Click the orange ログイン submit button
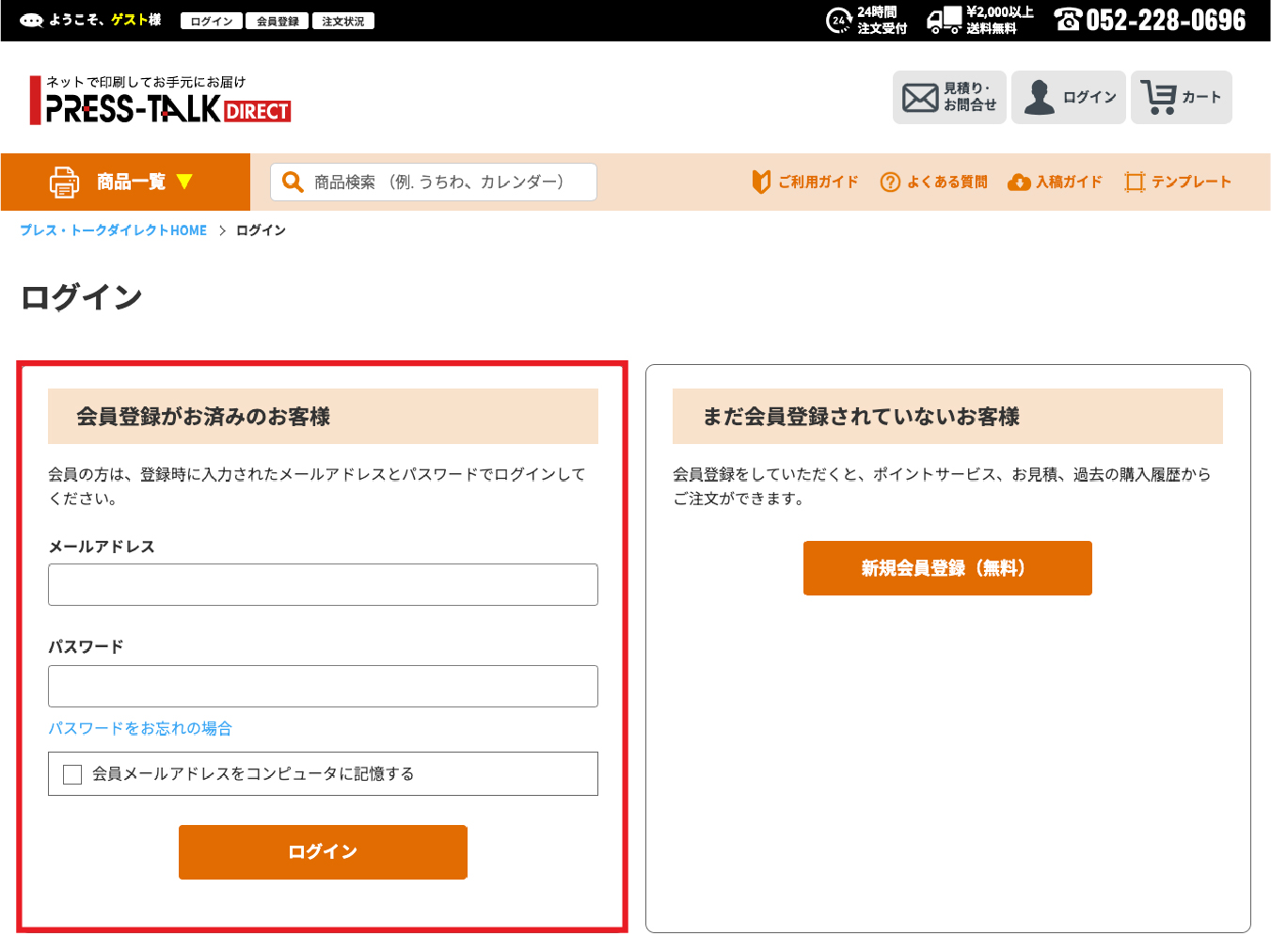The image size is (1271, 952). click(323, 852)
